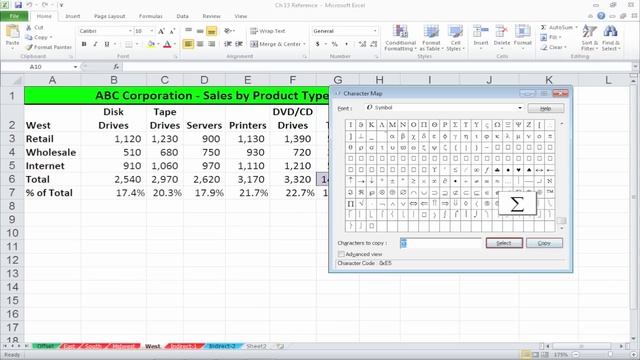
Task: Click Wrap Text
Action: click(268, 31)
